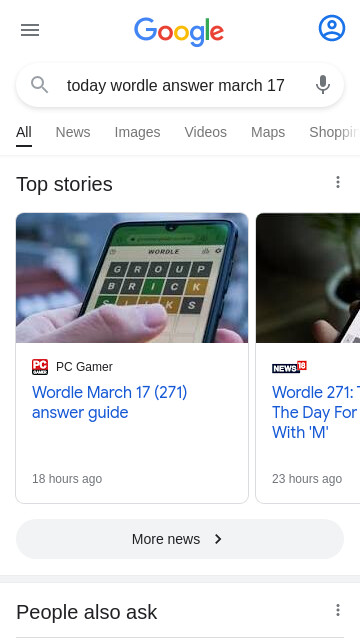360x640 pixels.
Task: Open Wordle March 17 (271) answer guide
Action: (x=109, y=402)
